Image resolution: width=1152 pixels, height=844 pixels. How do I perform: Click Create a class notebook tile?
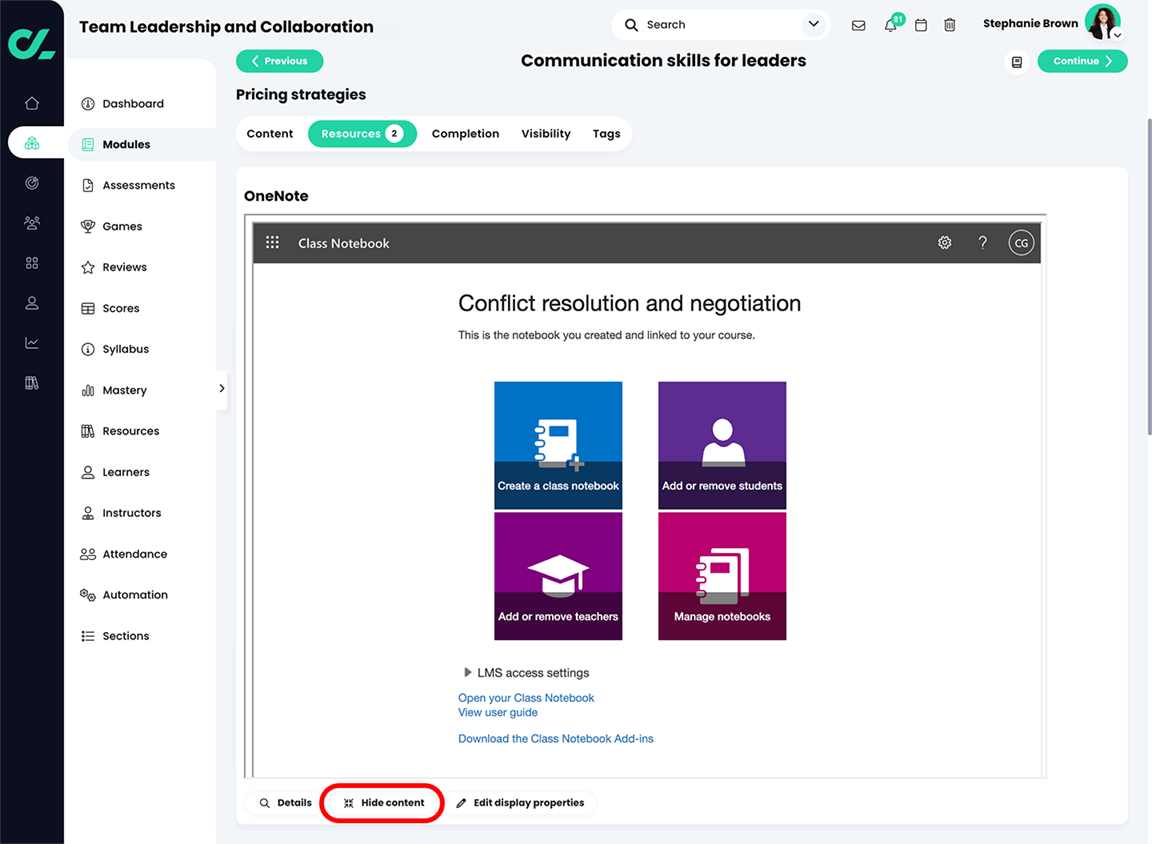click(558, 445)
